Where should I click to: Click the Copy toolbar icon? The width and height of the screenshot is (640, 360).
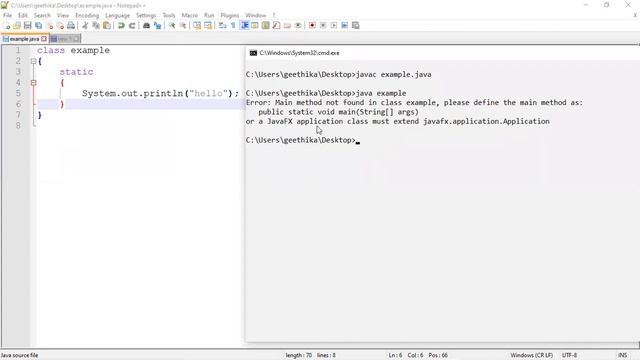coord(96,25)
